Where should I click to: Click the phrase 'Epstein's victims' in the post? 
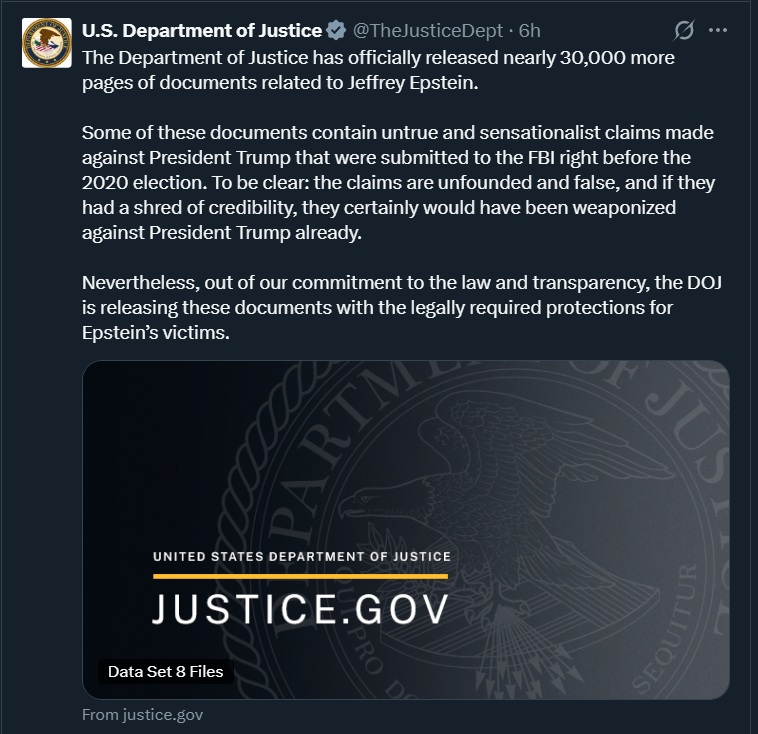click(x=156, y=333)
